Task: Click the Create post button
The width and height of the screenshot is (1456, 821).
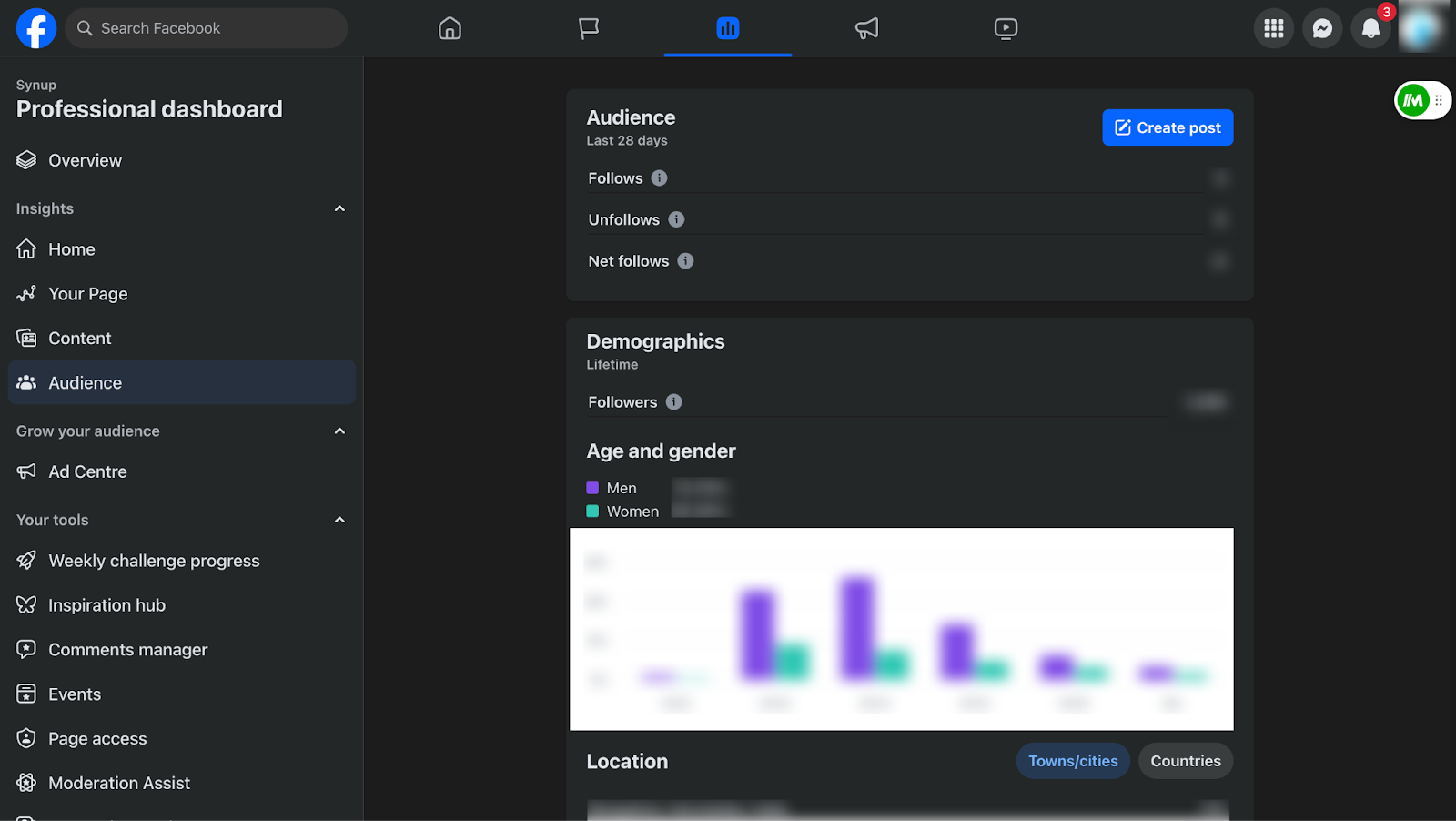Action: (1168, 127)
